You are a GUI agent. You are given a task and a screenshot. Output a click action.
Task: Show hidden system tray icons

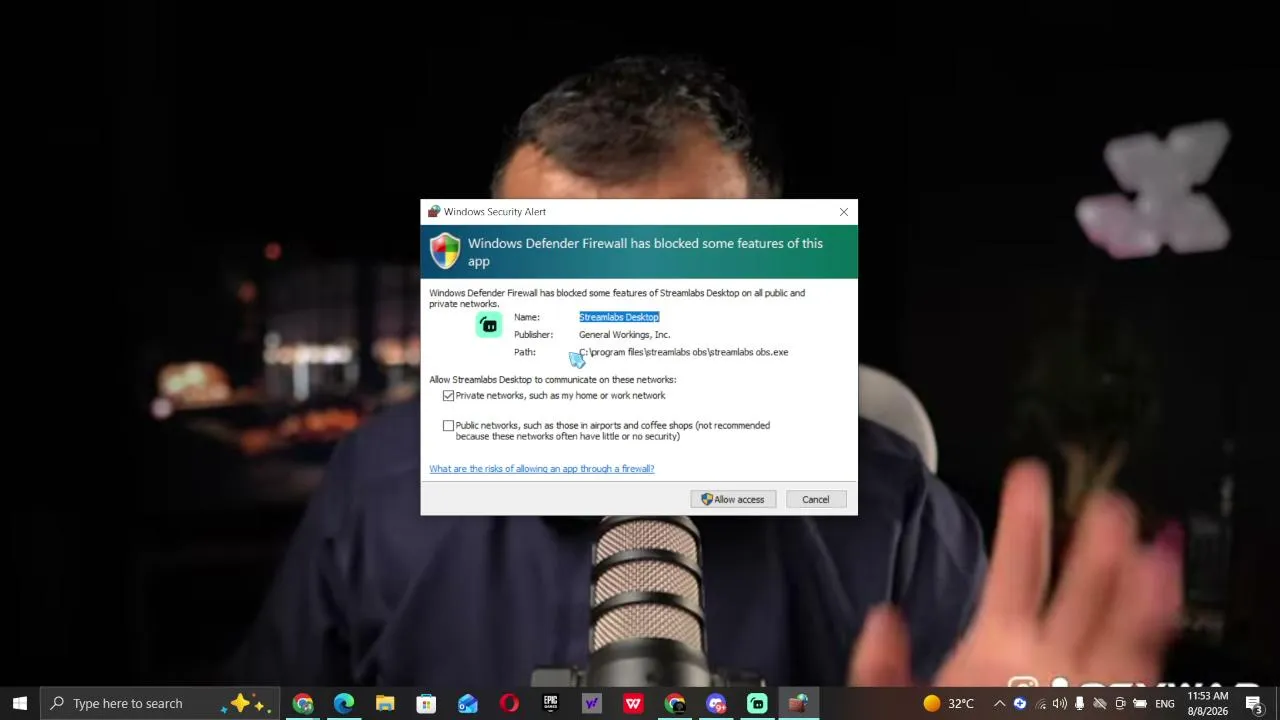pyautogui.click(x=999, y=703)
